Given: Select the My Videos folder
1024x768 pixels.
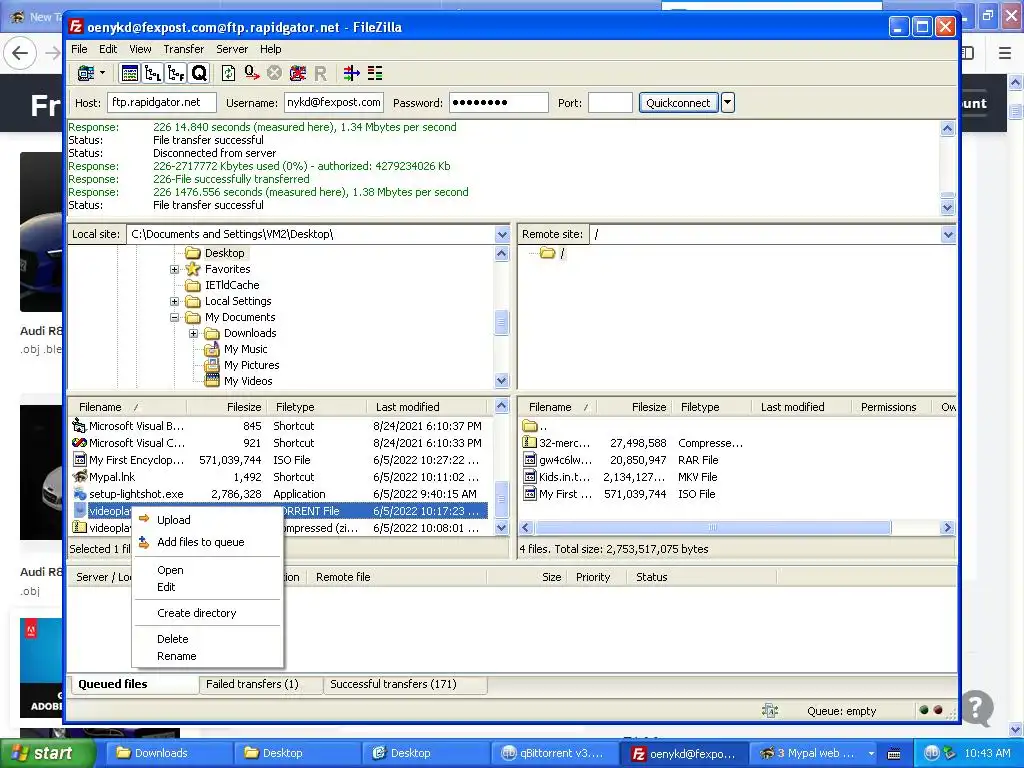Looking at the screenshot, I should point(248,381).
